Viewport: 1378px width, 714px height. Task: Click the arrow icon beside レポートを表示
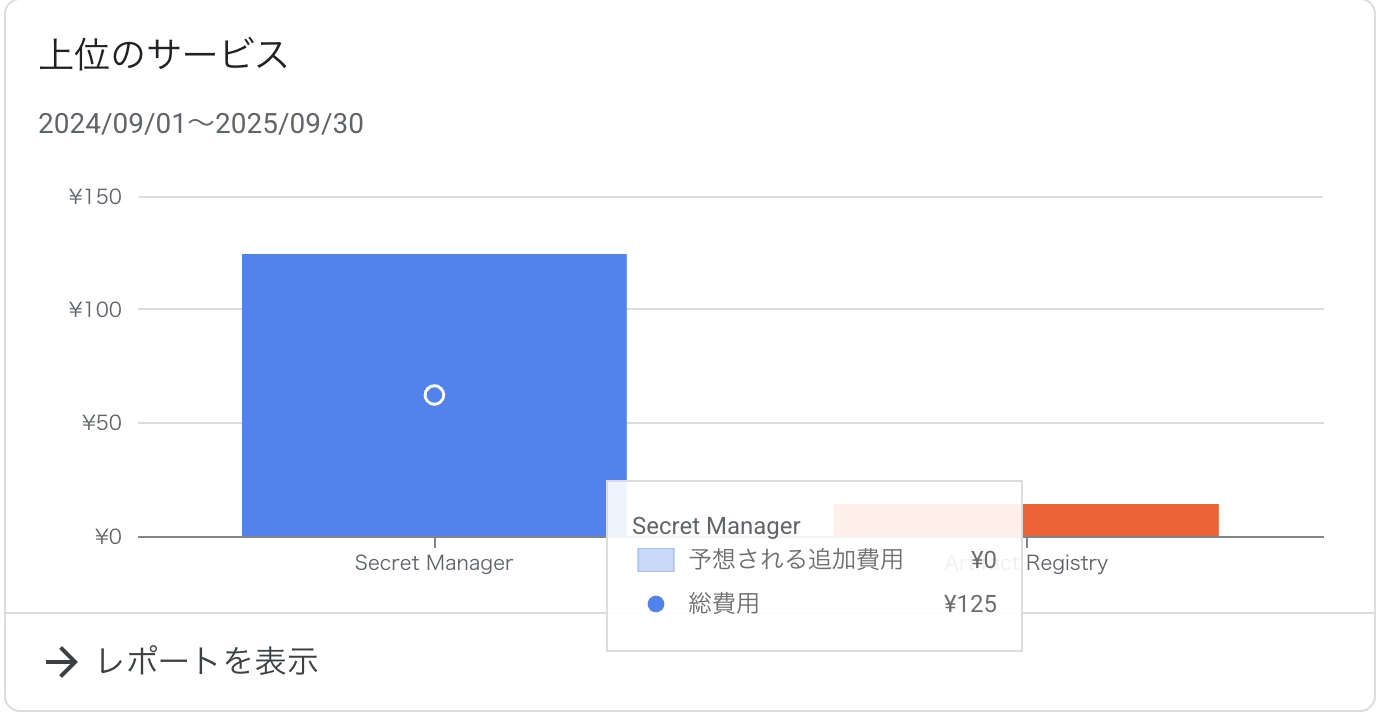click(x=62, y=662)
